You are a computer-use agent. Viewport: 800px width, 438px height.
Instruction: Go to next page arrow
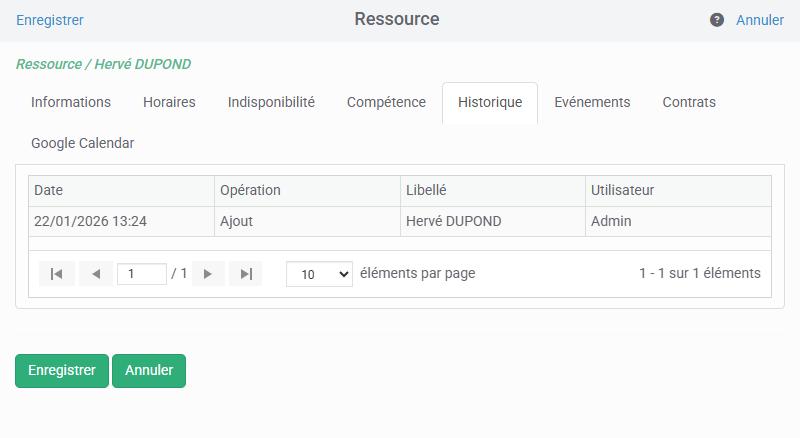[208, 274]
